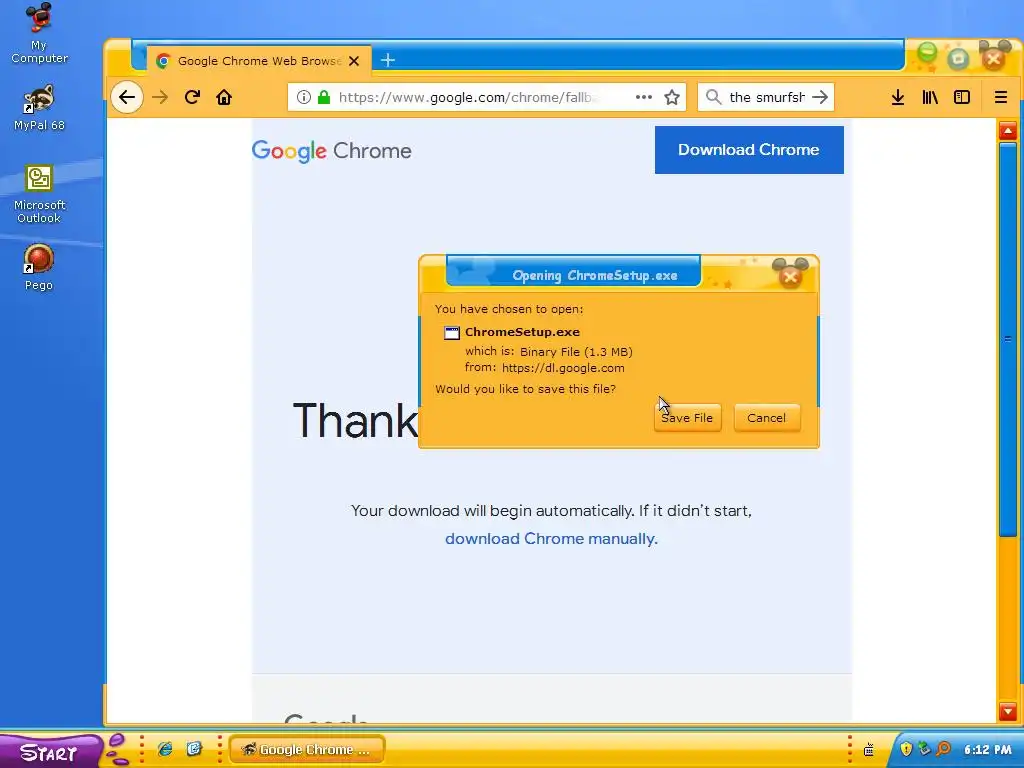Click the orange magnifier tray icon
1024x768 pixels.
pos(943,749)
